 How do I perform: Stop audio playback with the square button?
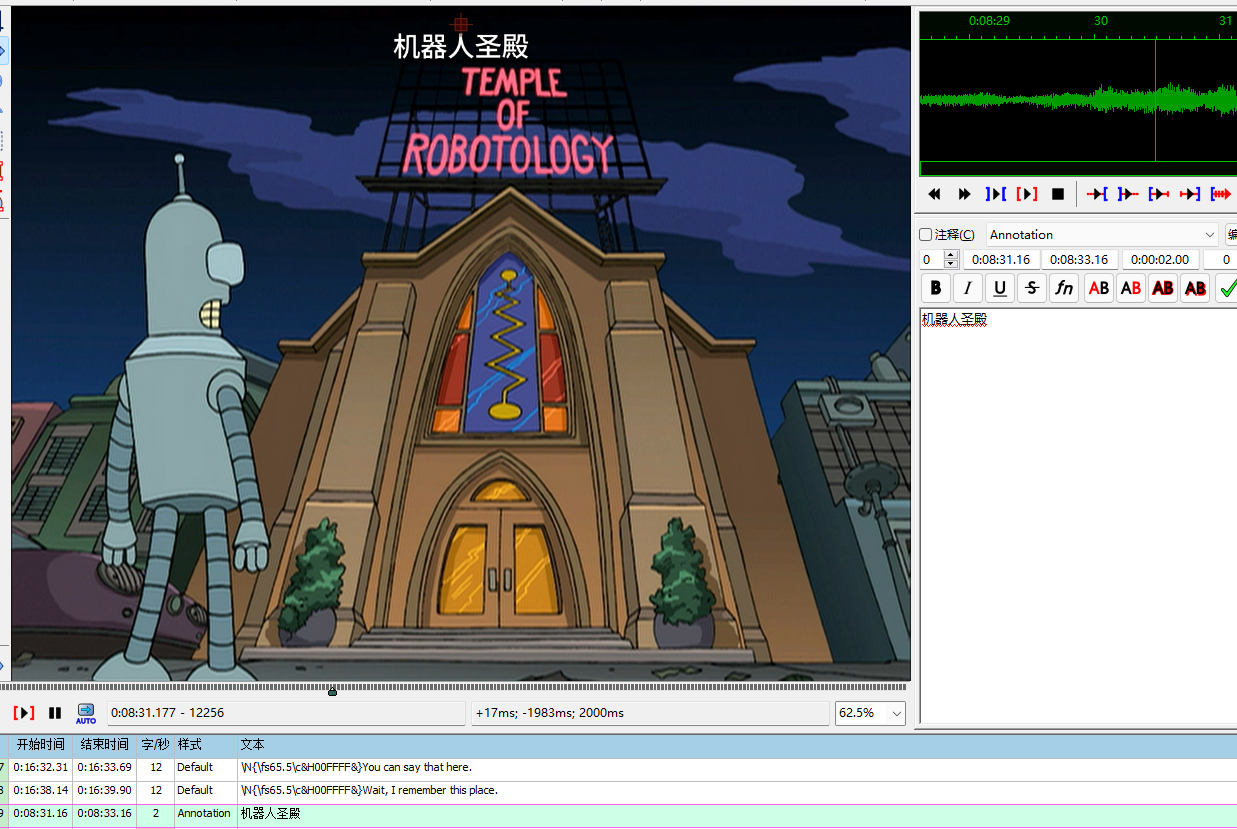click(1058, 194)
